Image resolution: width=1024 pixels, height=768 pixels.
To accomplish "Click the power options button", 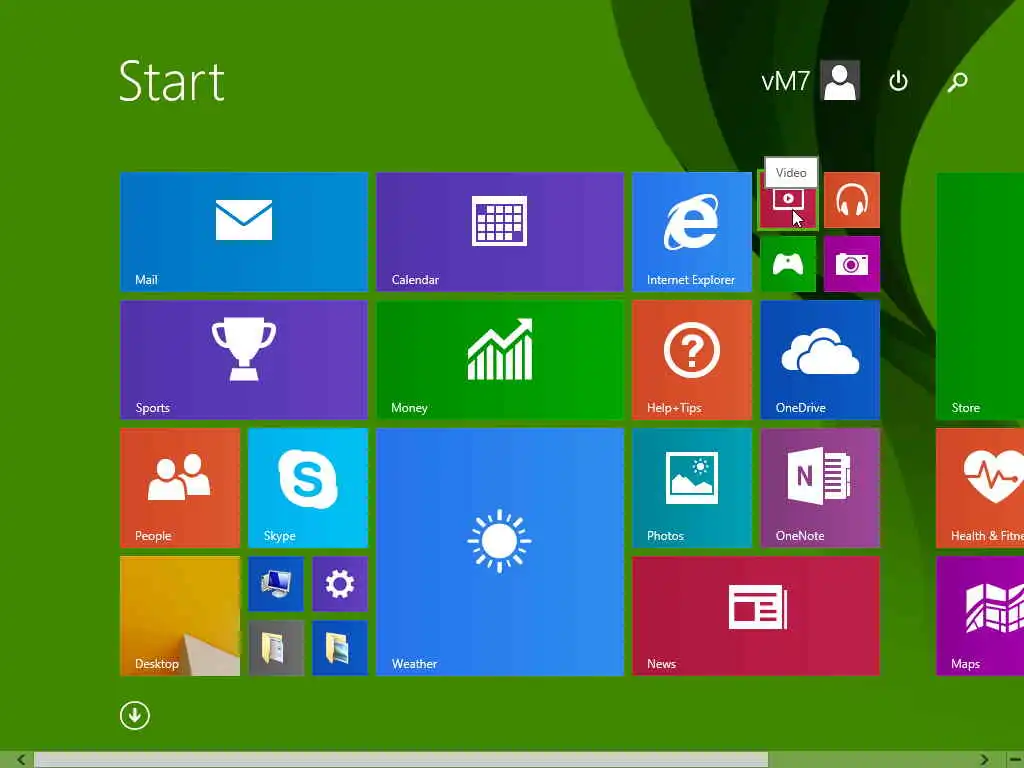I will tap(898, 81).
